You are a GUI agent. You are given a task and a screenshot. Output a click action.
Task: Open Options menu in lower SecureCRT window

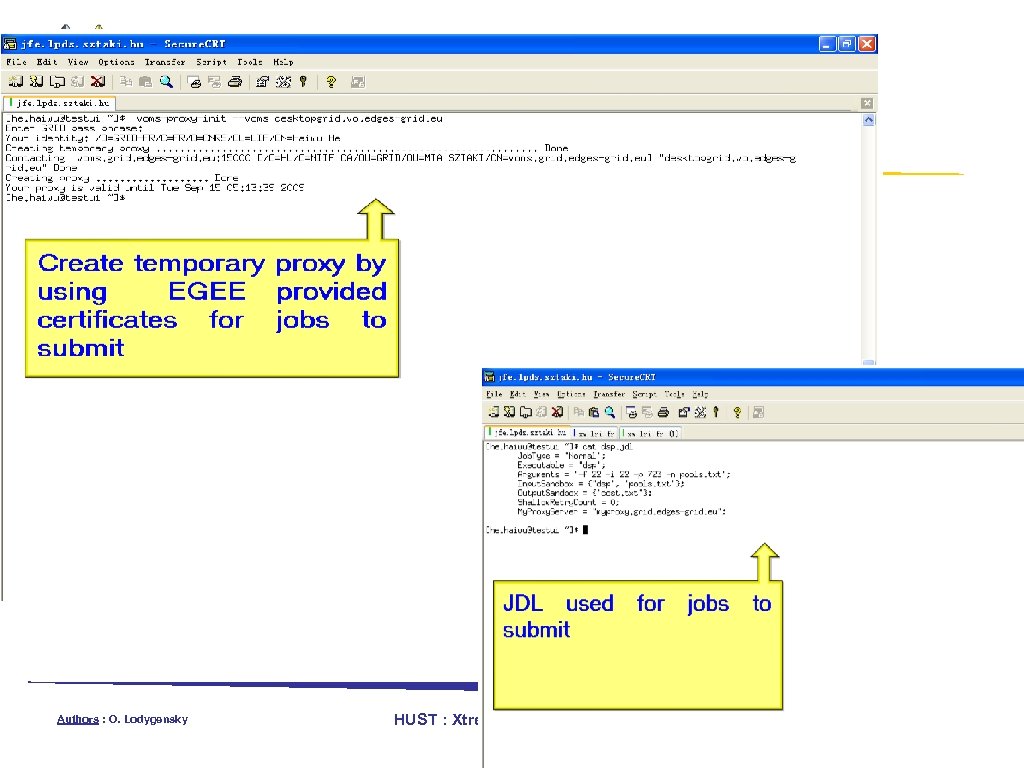(571, 394)
